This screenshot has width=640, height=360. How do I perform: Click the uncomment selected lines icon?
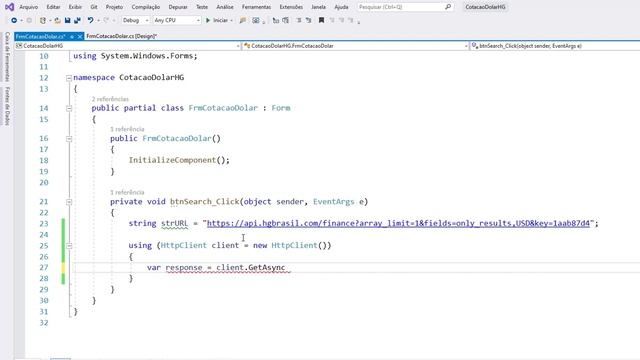click(285, 20)
